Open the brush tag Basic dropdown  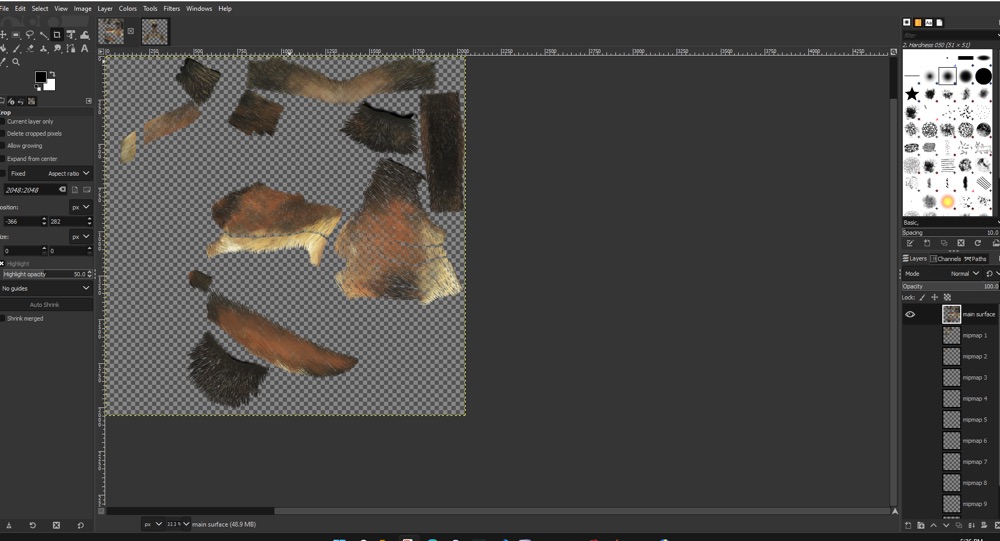[950, 223]
